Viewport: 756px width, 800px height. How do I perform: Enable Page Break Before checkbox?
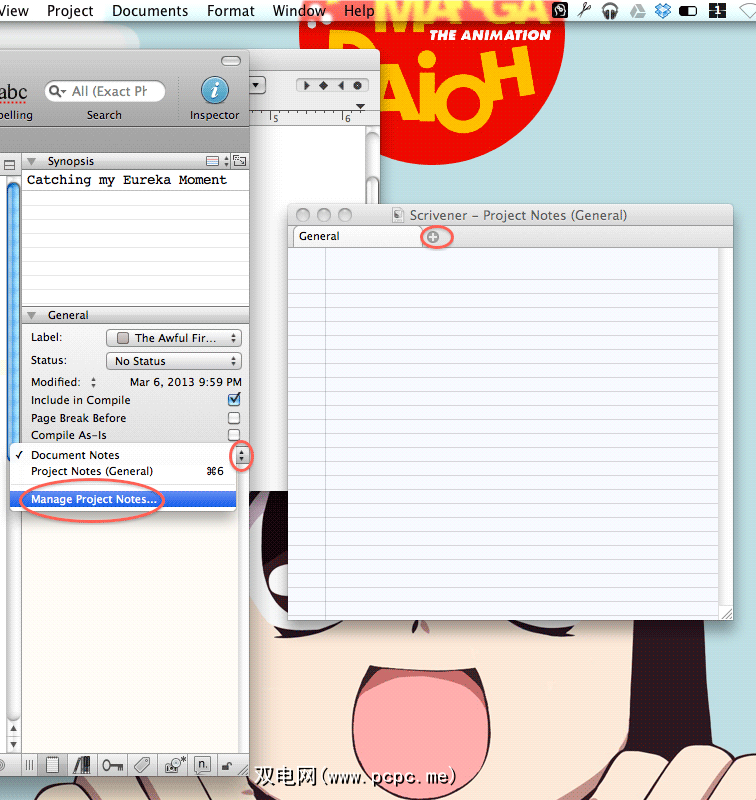coord(234,418)
